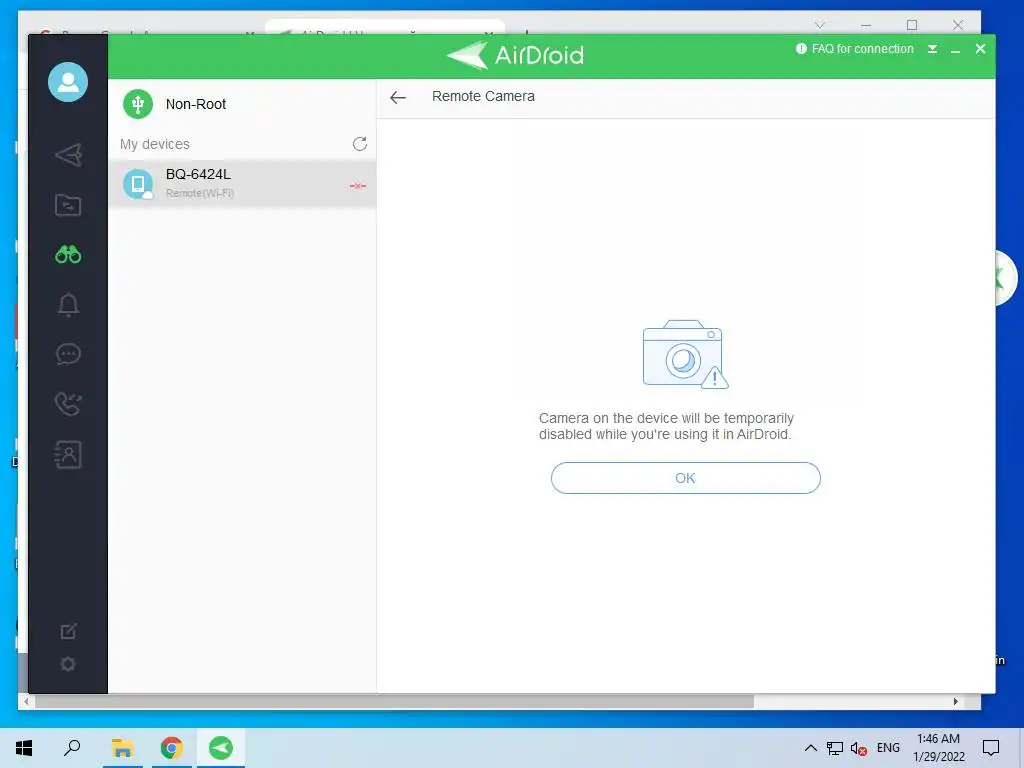1024x768 pixels.
Task: Click the AirDroid taskbar icon
Action: click(x=221, y=748)
